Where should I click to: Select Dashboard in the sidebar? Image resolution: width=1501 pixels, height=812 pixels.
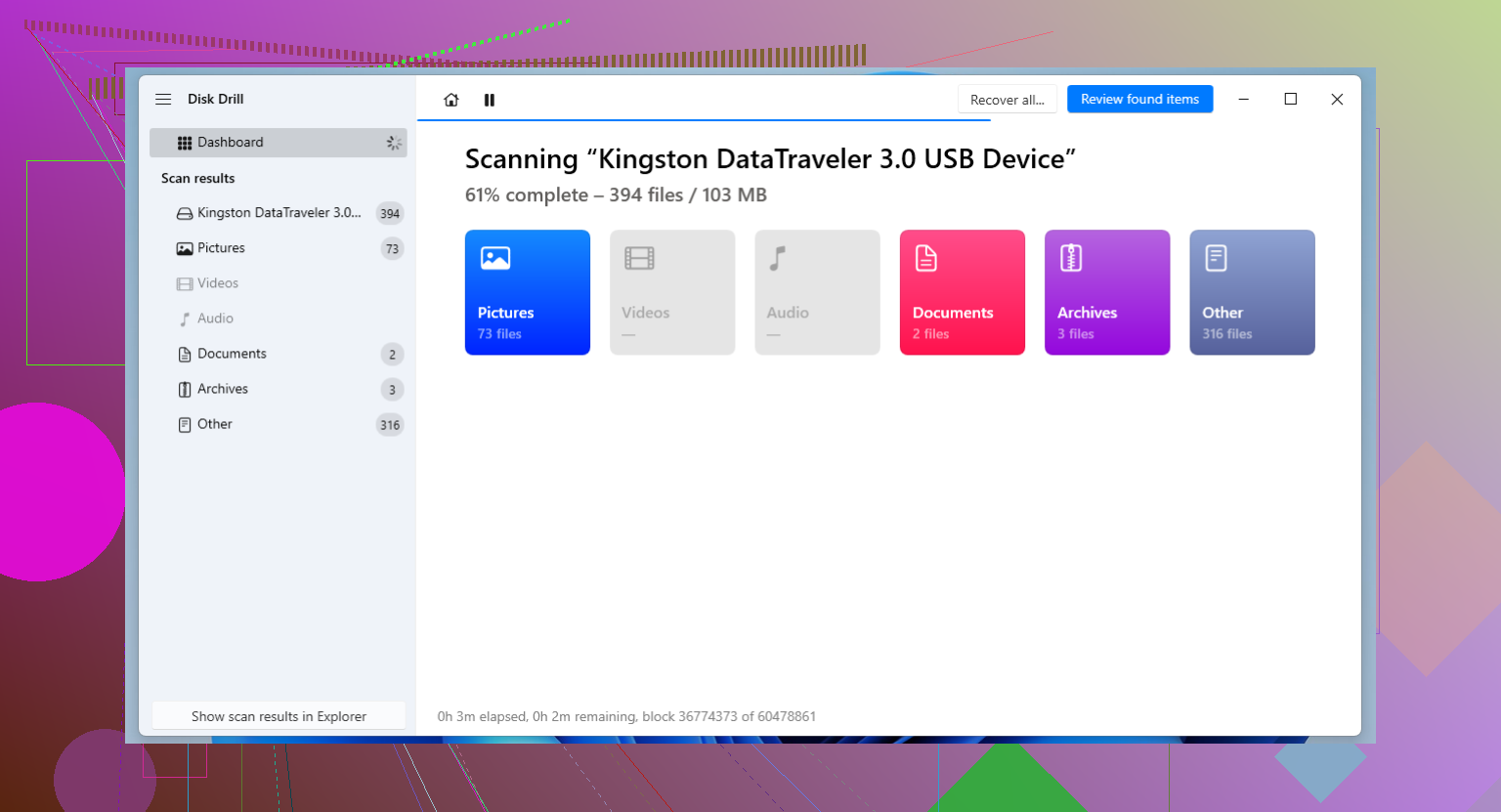tap(279, 143)
